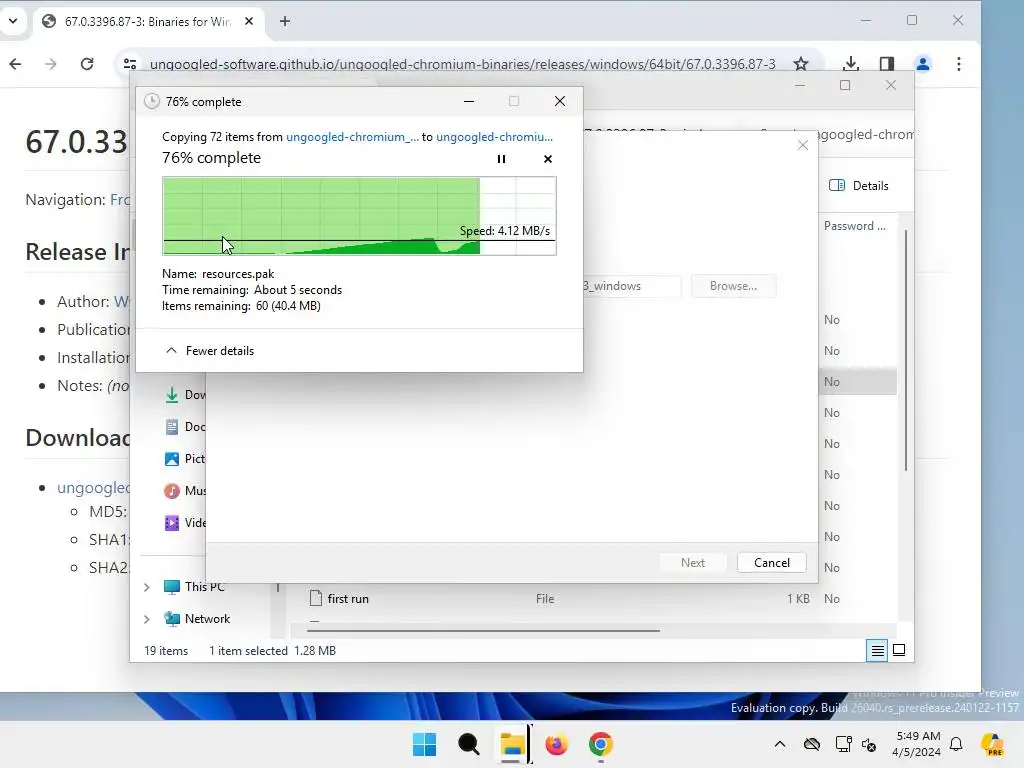Open Downloads folder in Explorer sidebar
The width and height of the screenshot is (1024, 768).
184,394
